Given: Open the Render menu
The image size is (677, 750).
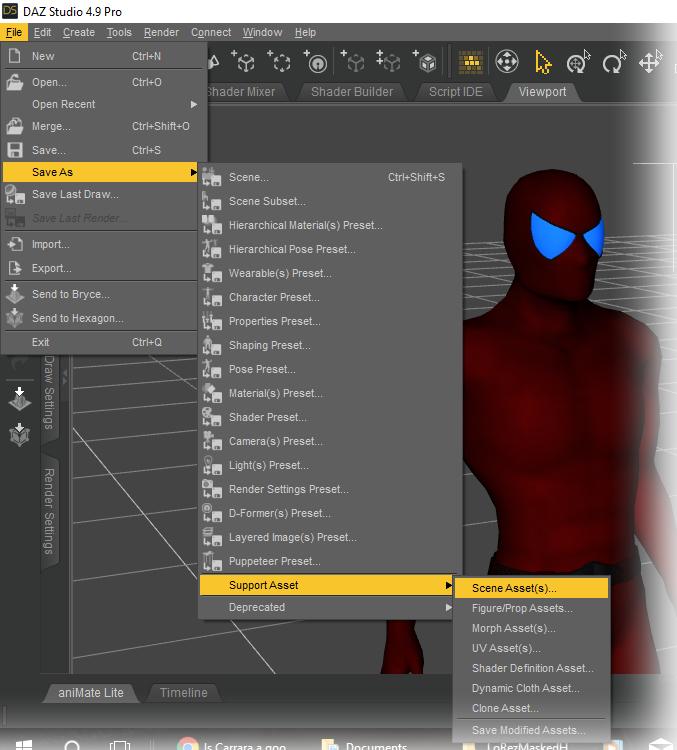Looking at the screenshot, I should (161, 32).
